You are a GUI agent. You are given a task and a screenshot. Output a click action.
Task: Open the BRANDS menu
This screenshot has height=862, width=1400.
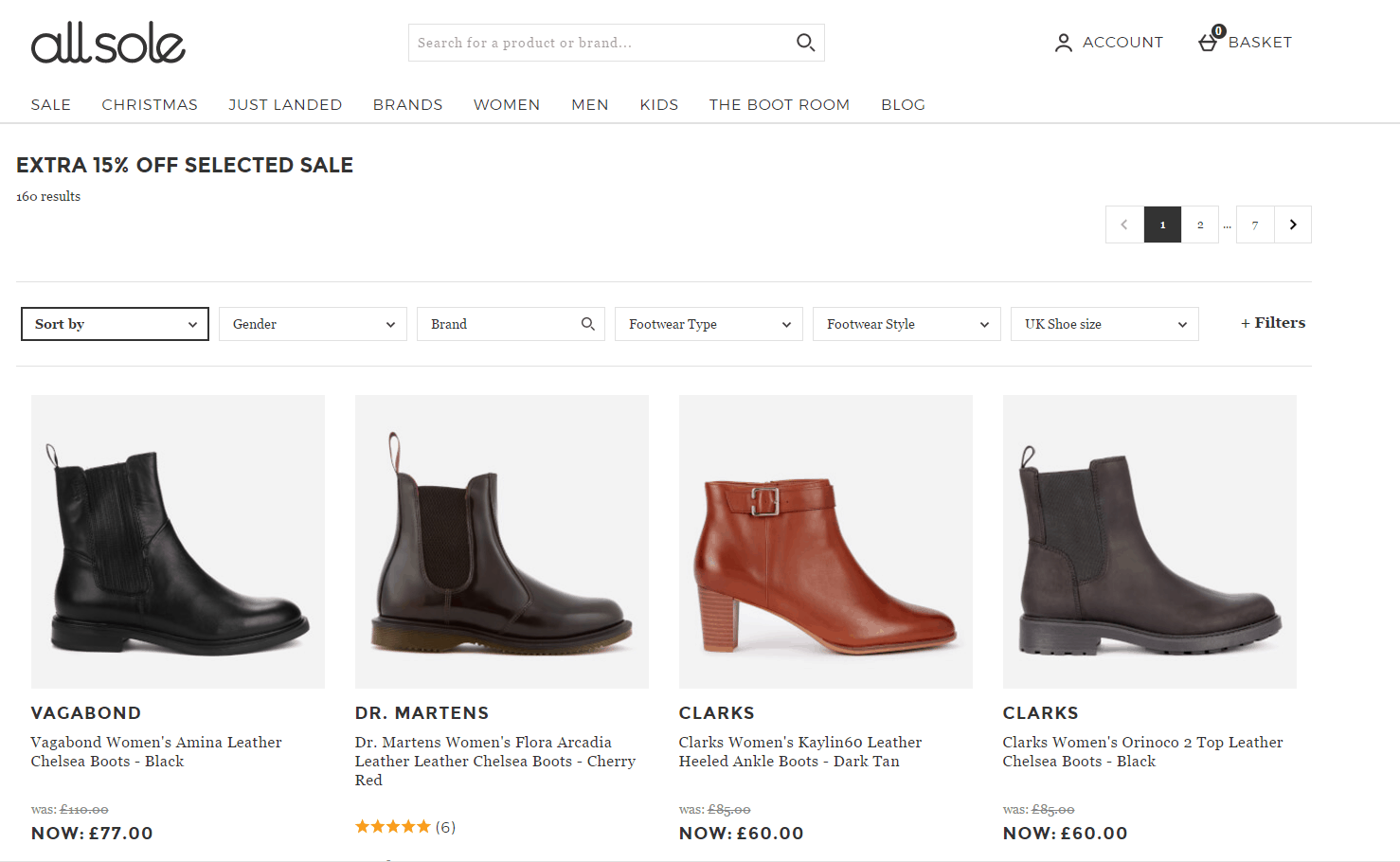pyautogui.click(x=408, y=105)
